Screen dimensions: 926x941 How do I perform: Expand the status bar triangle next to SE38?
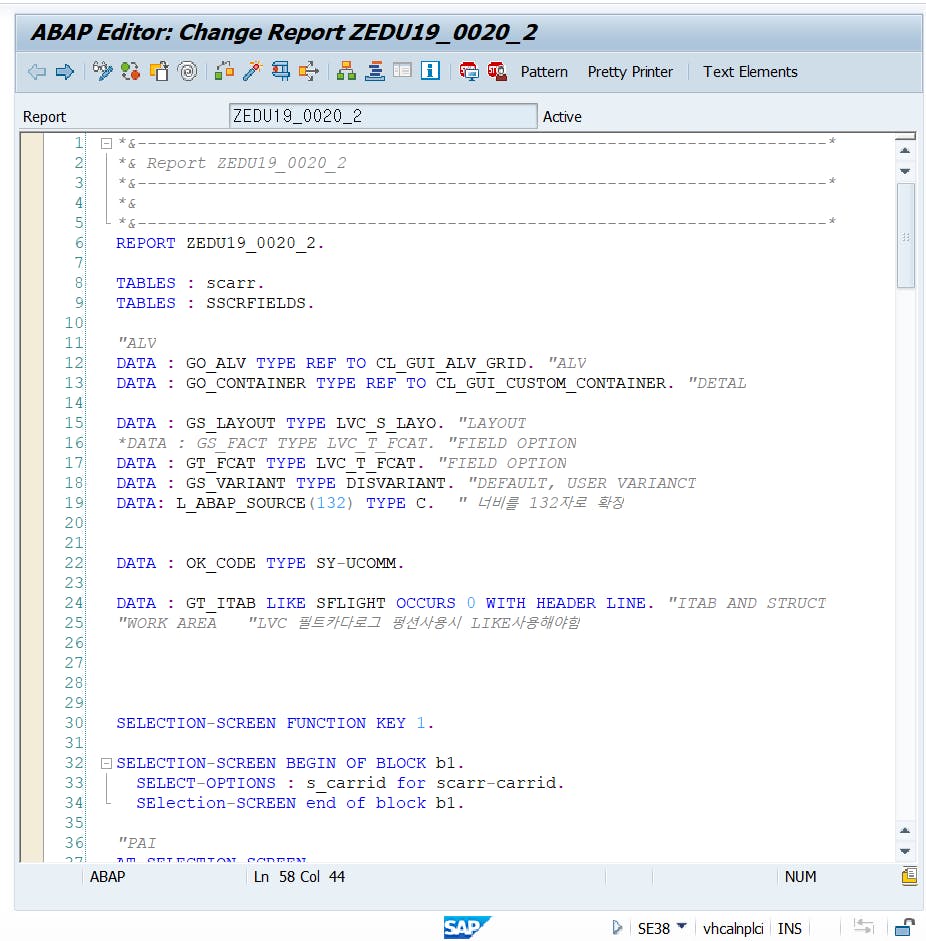617,928
